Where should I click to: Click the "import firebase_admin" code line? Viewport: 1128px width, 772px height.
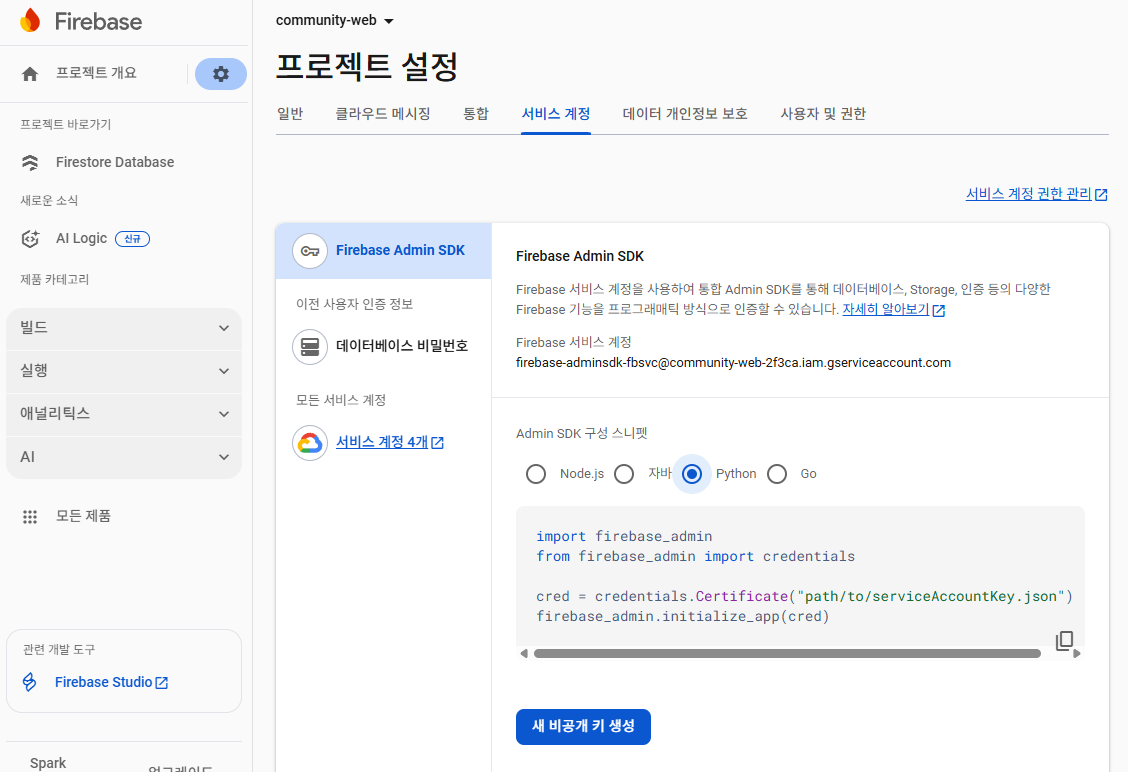pos(624,537)
